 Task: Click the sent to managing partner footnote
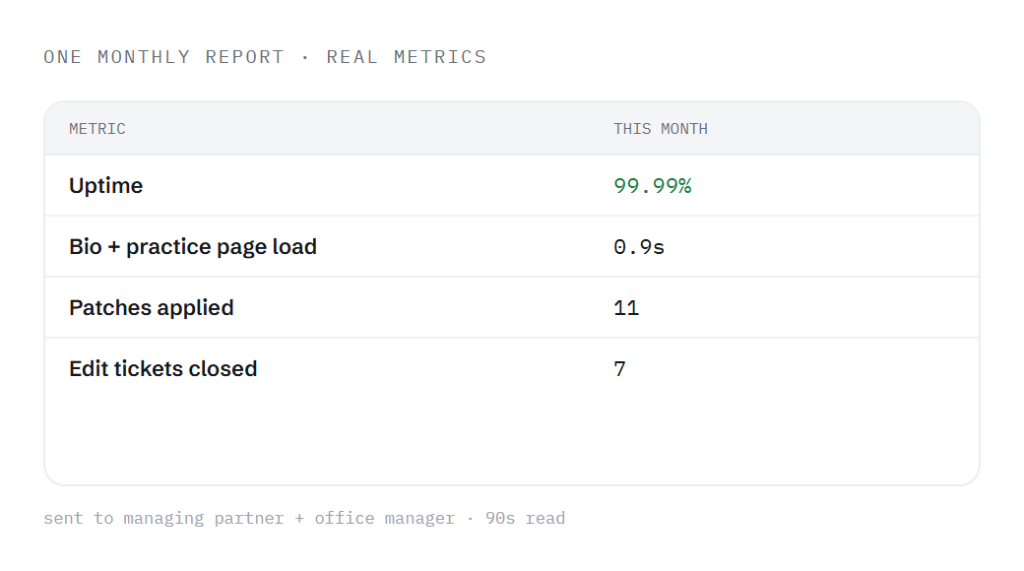163,518
